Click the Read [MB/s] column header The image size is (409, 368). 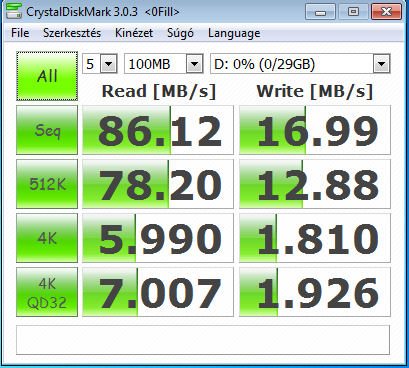click(x=159, y=91)
